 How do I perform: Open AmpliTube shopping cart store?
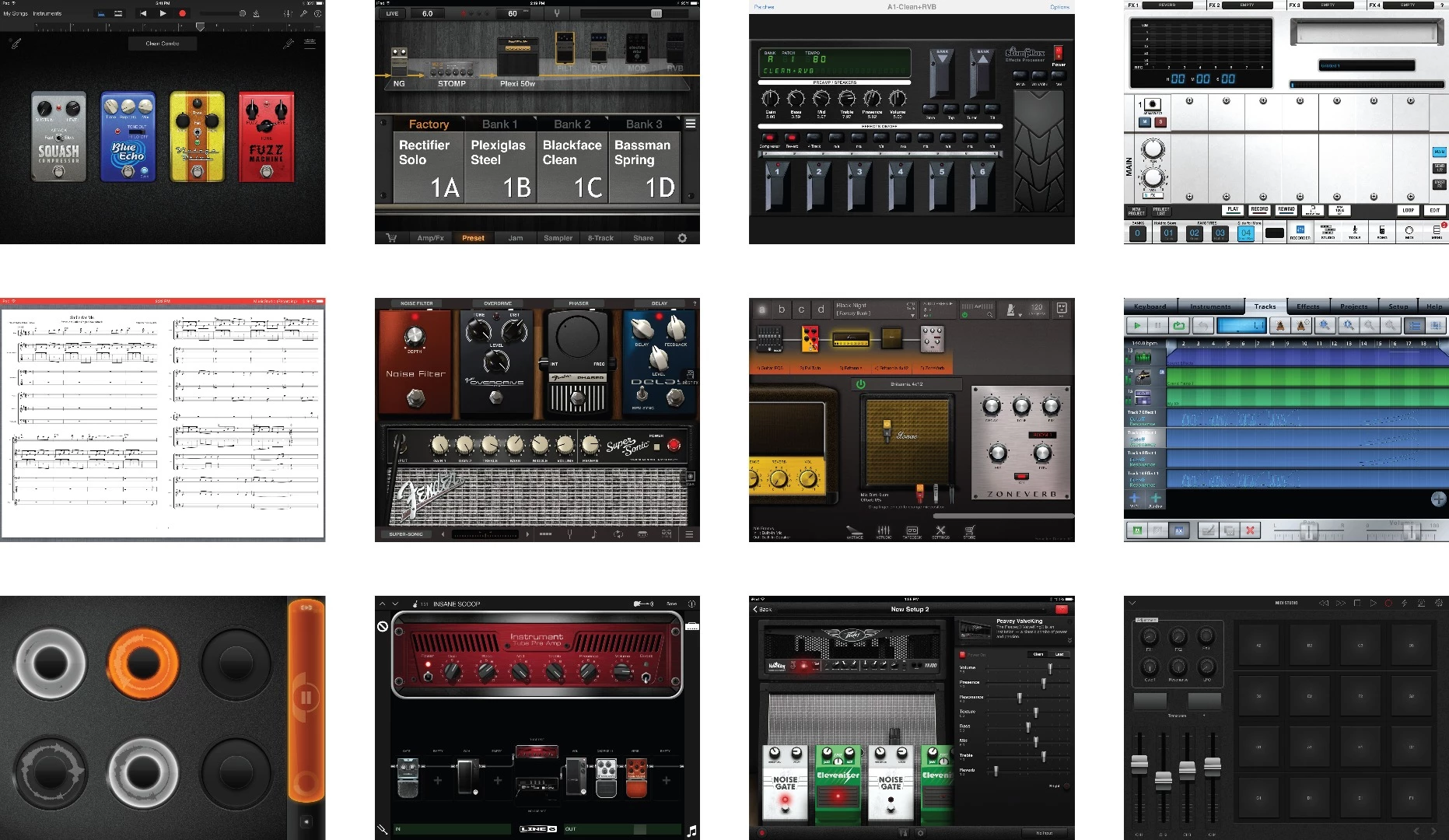tap(391, 238)
